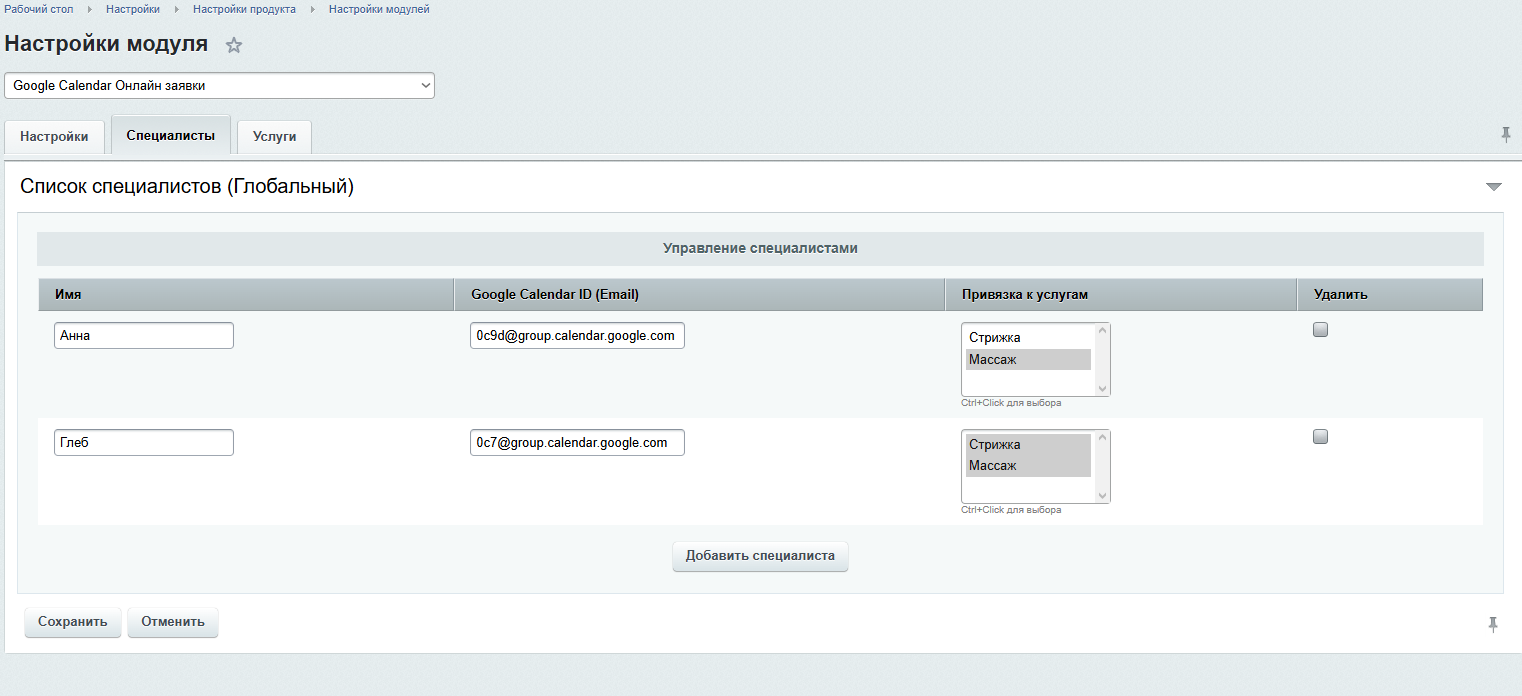1522x696 pixels.
Task: Click the name field containing Анна
Action: click(144, 336)
